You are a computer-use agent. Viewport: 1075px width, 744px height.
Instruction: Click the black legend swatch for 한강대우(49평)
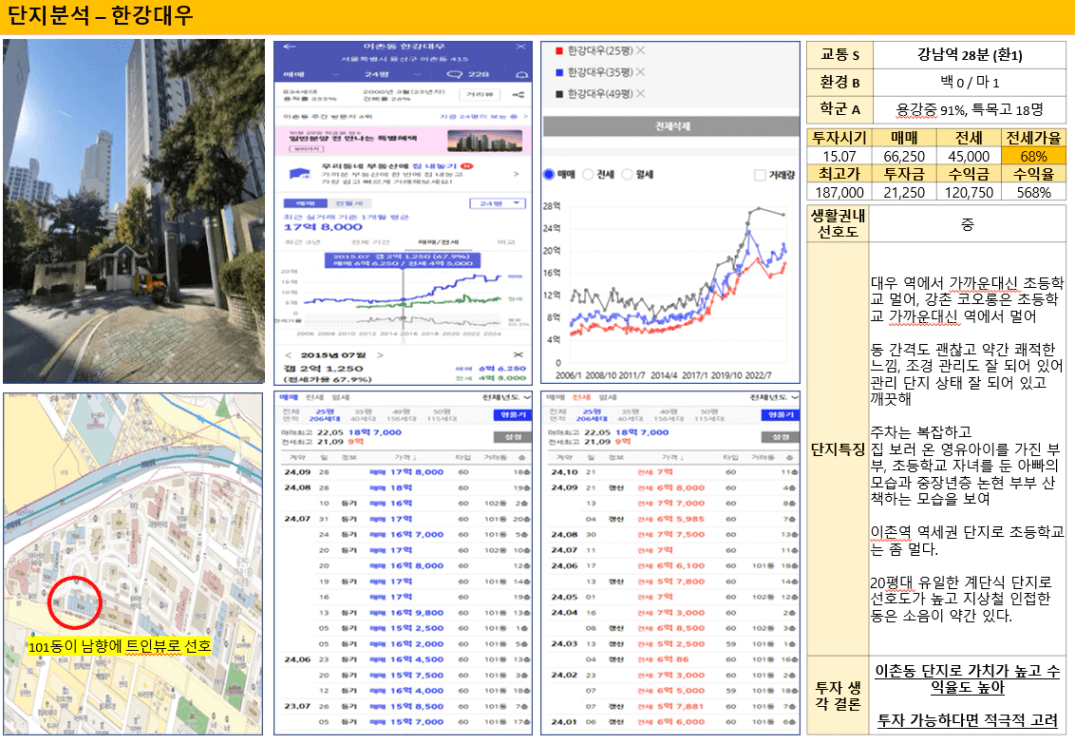coord(559,93)
